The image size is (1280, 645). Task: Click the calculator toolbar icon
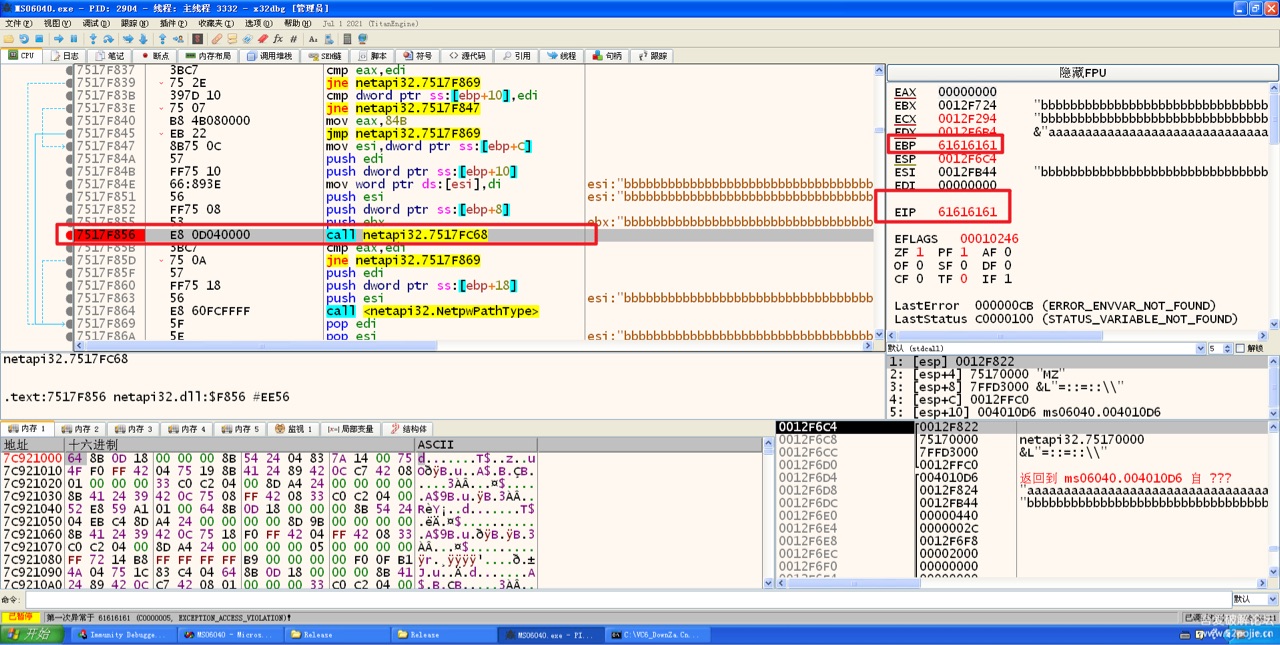click(347, 38)
